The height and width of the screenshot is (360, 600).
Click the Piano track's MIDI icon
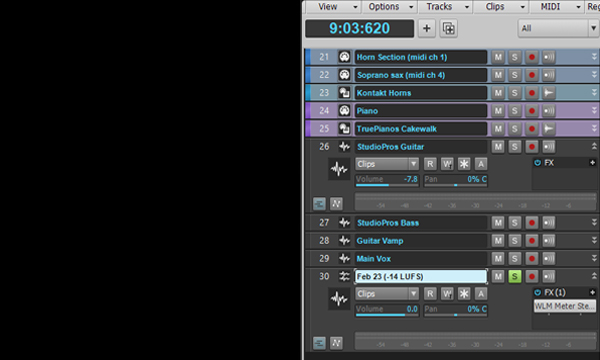(x=344, y=111)
